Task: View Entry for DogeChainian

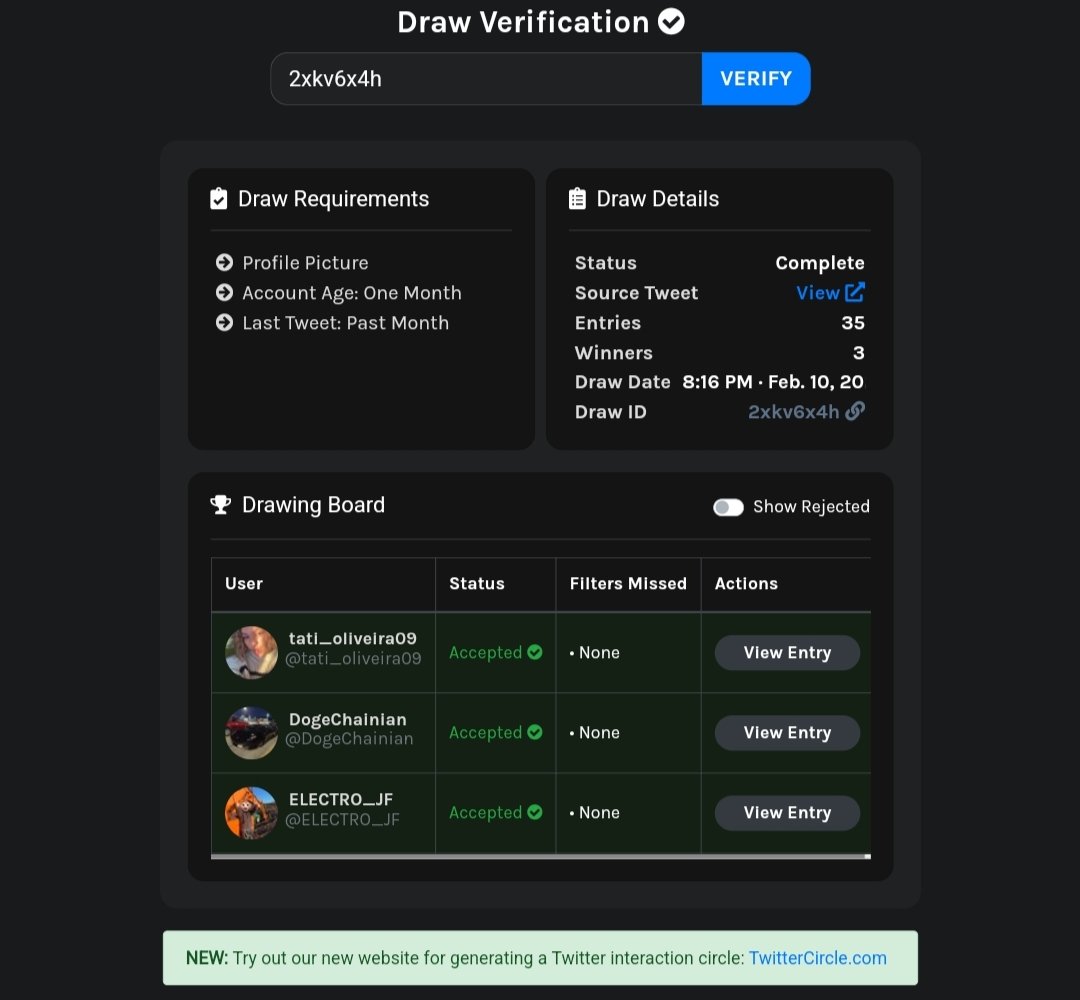Action: click(x=787, y=732)
